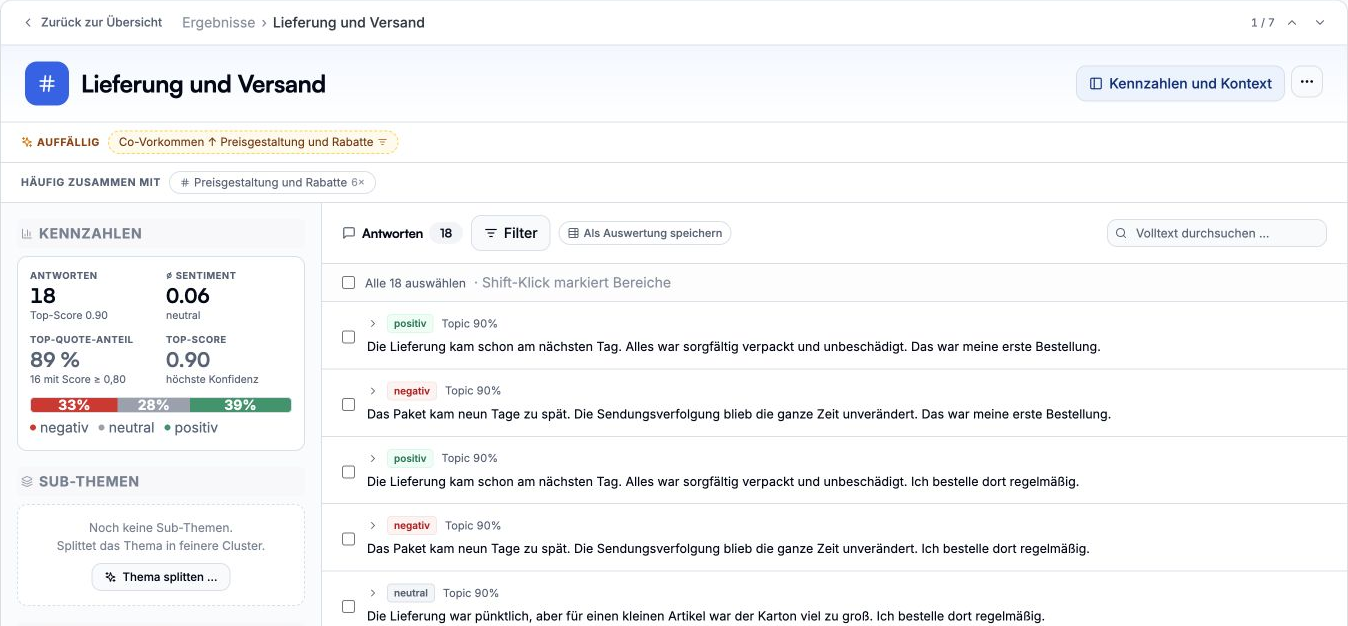Expand the first negativ response row
The height and width of the screenshot is (626, 1348).
click(373, 391)
